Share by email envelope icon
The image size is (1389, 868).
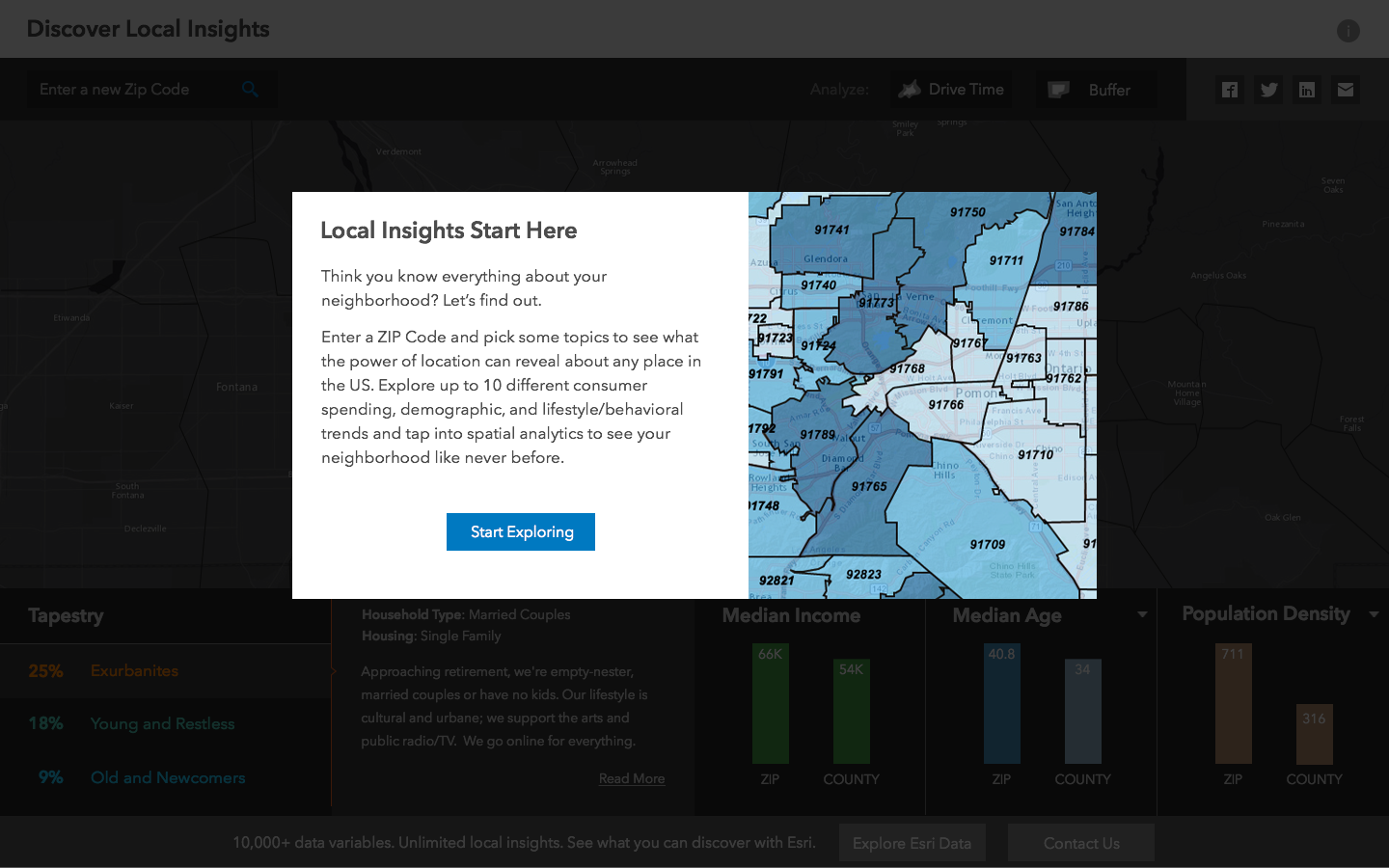[x=1346, y=90]
